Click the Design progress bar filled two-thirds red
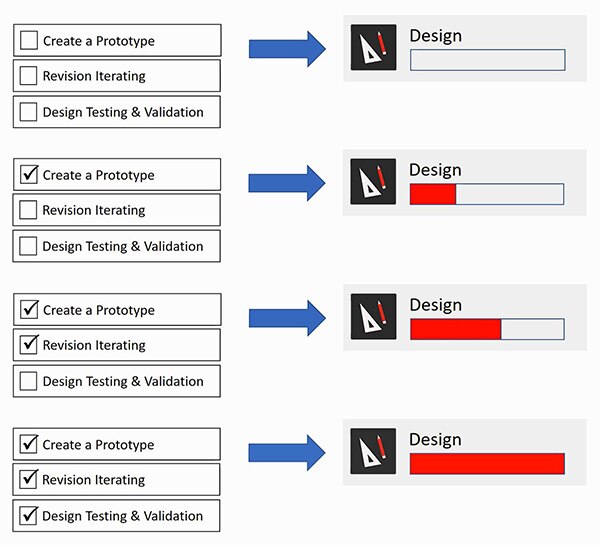 pyautogui.click(x=487, y=328)
